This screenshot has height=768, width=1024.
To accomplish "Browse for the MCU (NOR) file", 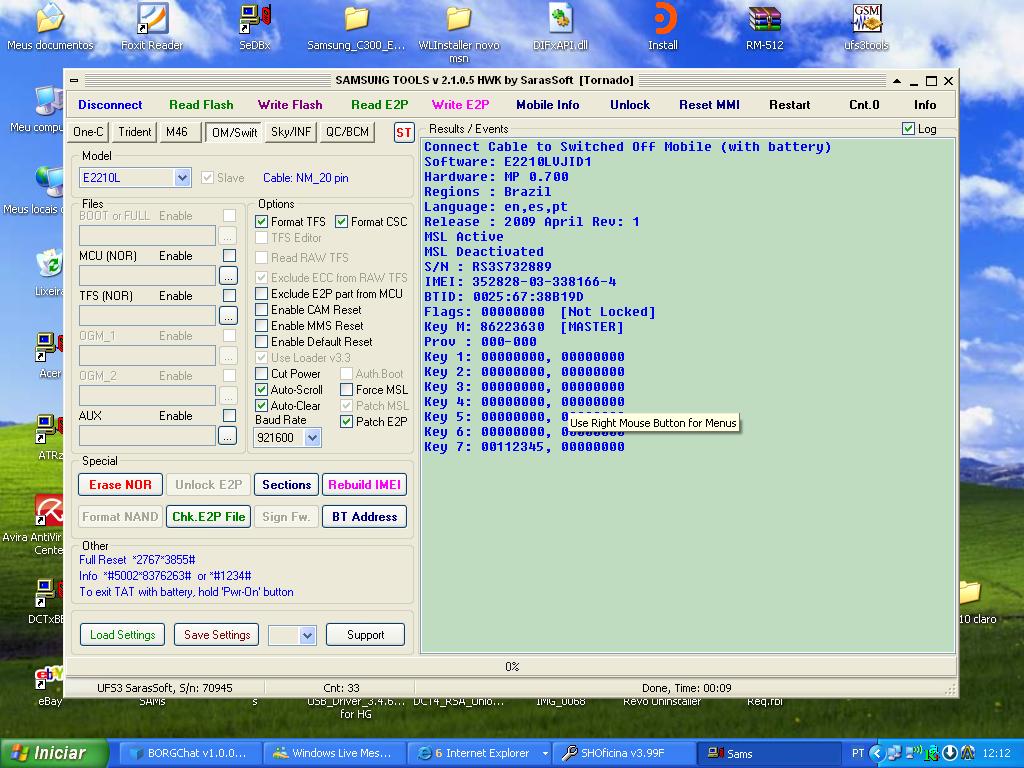I will click(227, 276).
